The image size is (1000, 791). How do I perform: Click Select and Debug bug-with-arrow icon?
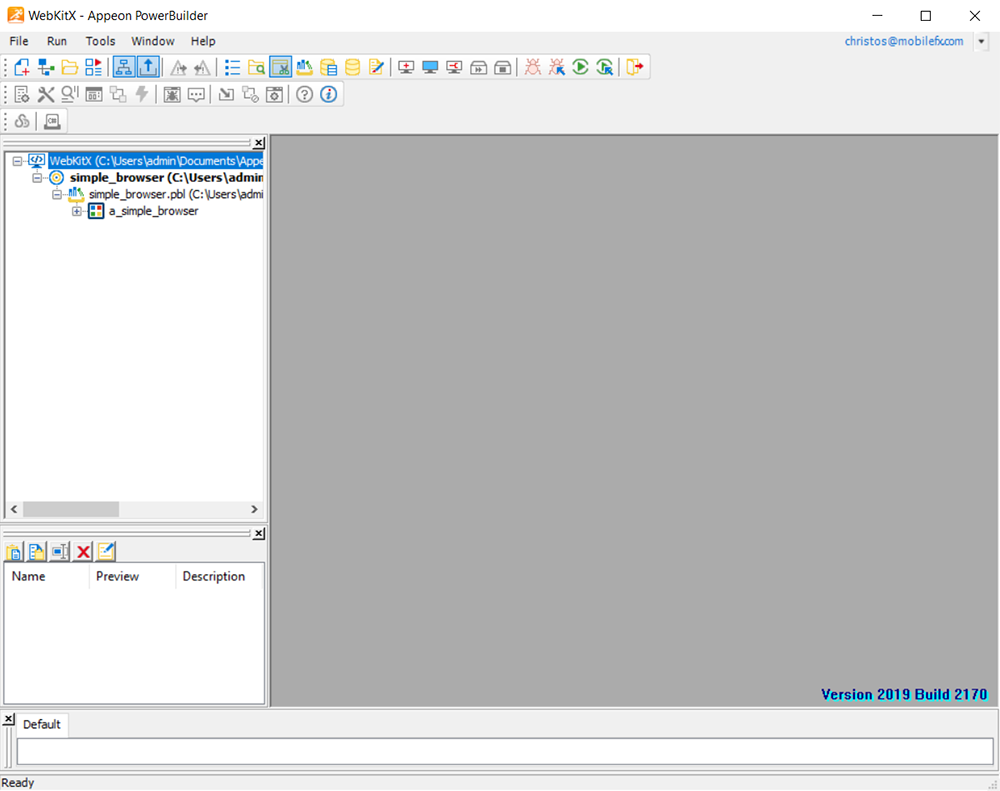(x=557, y=67)
